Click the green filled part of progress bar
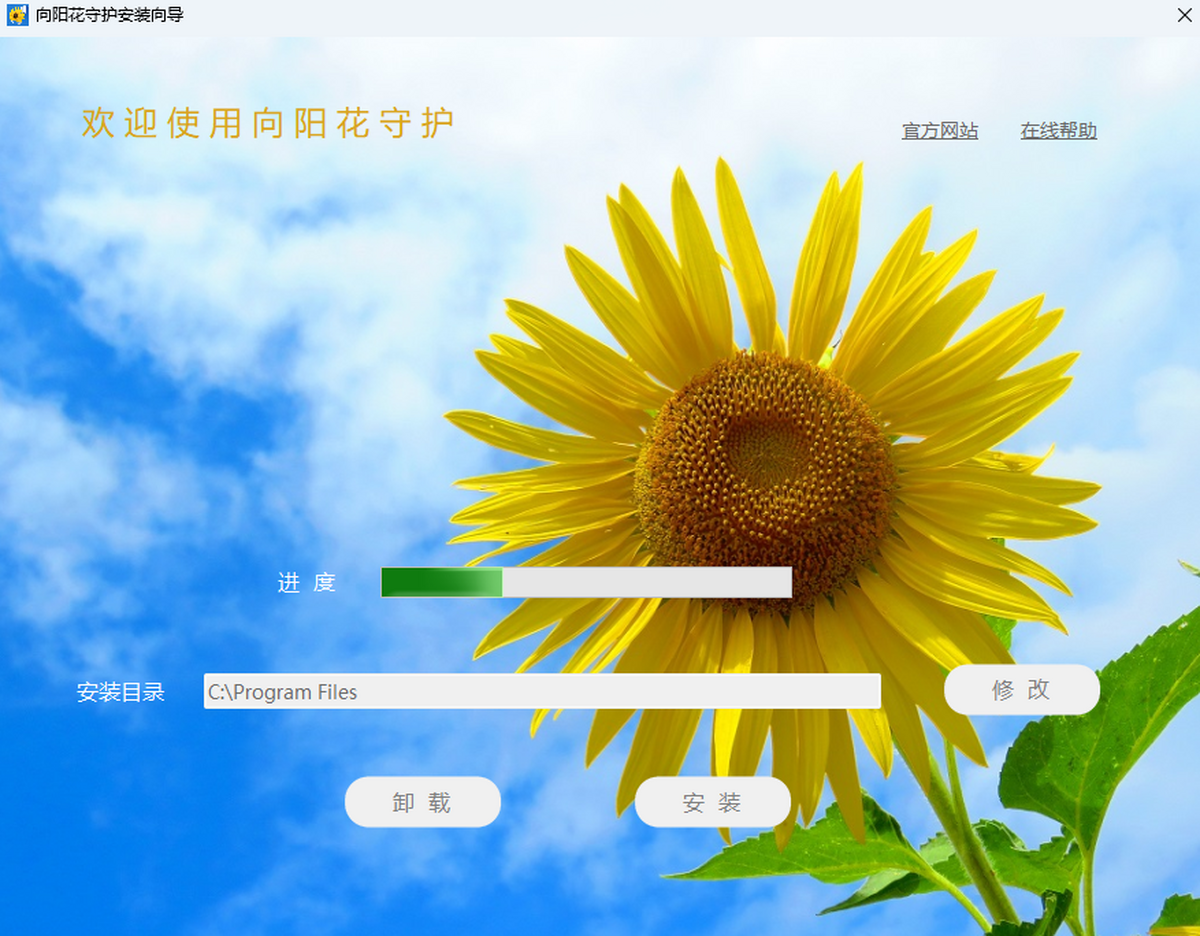This screenshot has width=1200, height=936. pos(441,582)
